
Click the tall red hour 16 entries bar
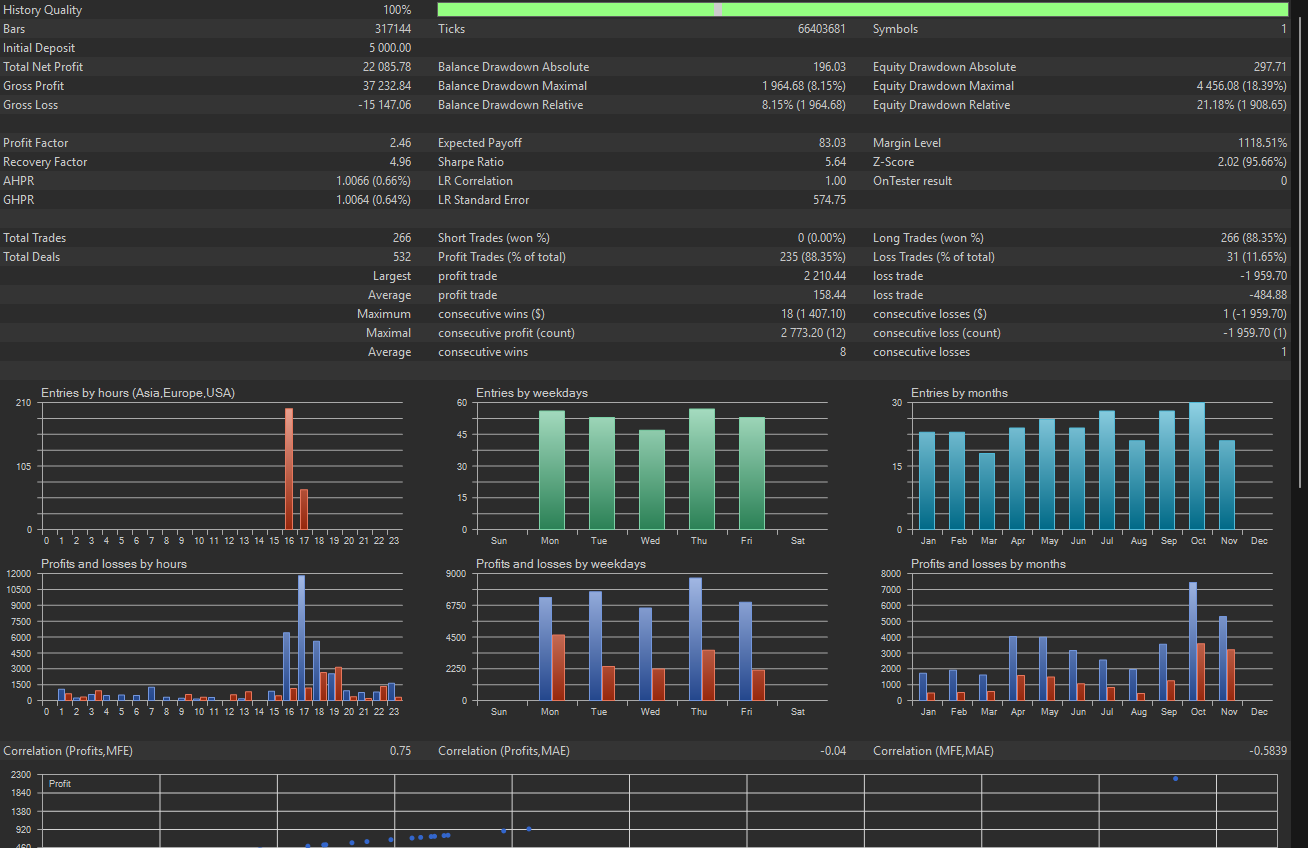pyautogui.click(x=289, y=468)
